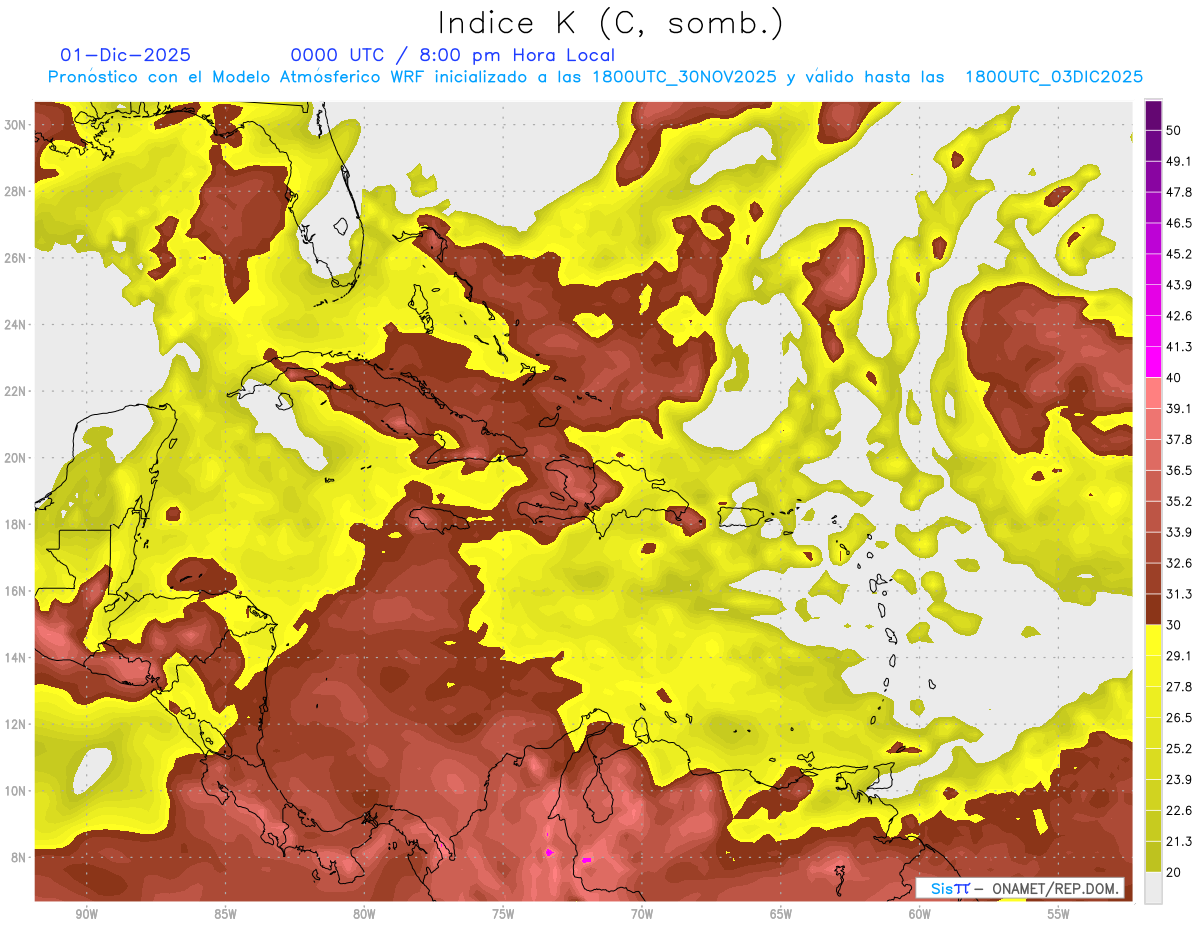
Task: Click colorbar value '29.1'
Action: (1178, 656)
